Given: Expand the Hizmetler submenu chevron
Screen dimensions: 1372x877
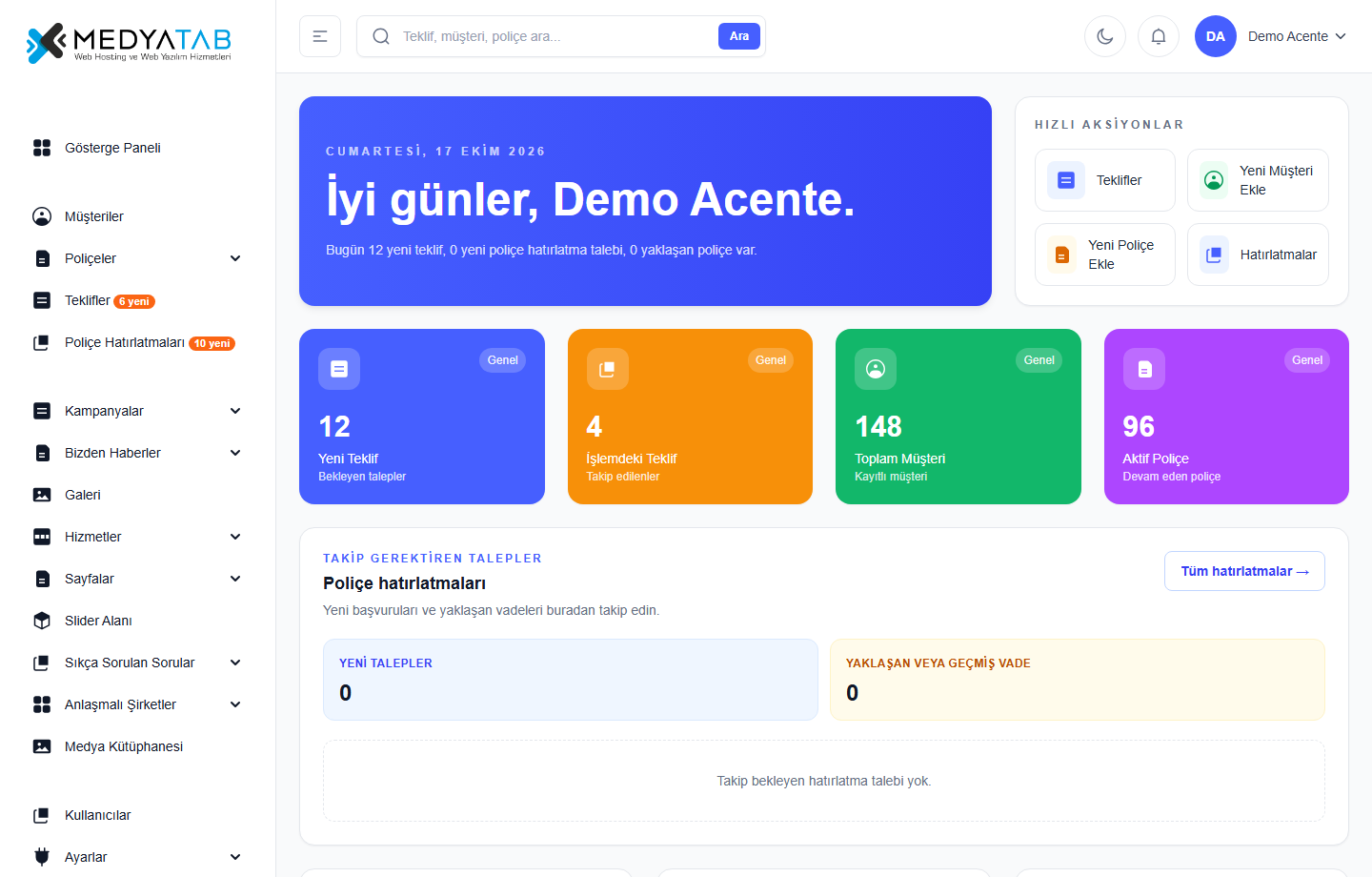Looking at the screenshot, I should (235, 537).
